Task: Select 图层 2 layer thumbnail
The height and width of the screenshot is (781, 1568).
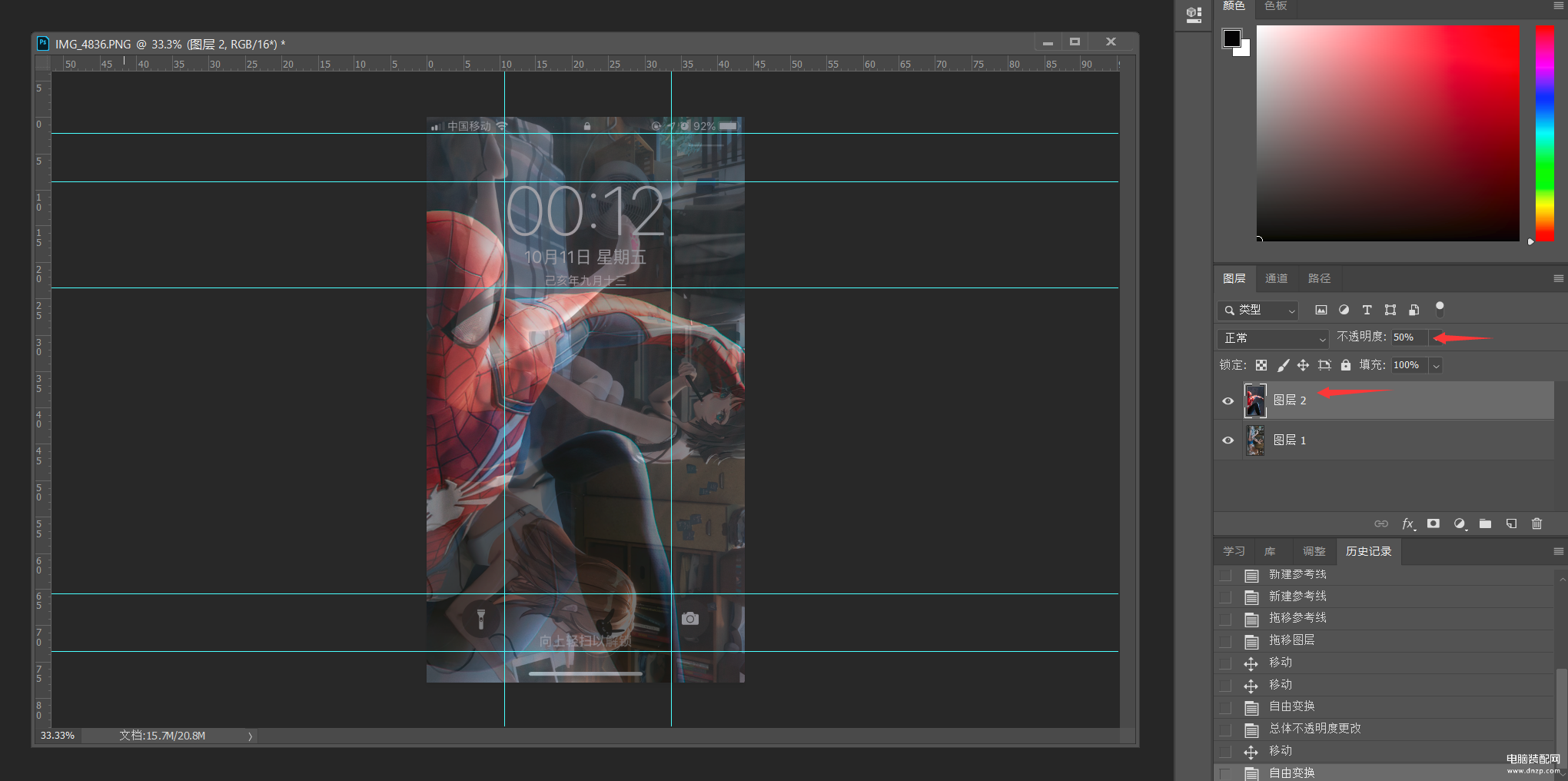Action: point(1255,400)
